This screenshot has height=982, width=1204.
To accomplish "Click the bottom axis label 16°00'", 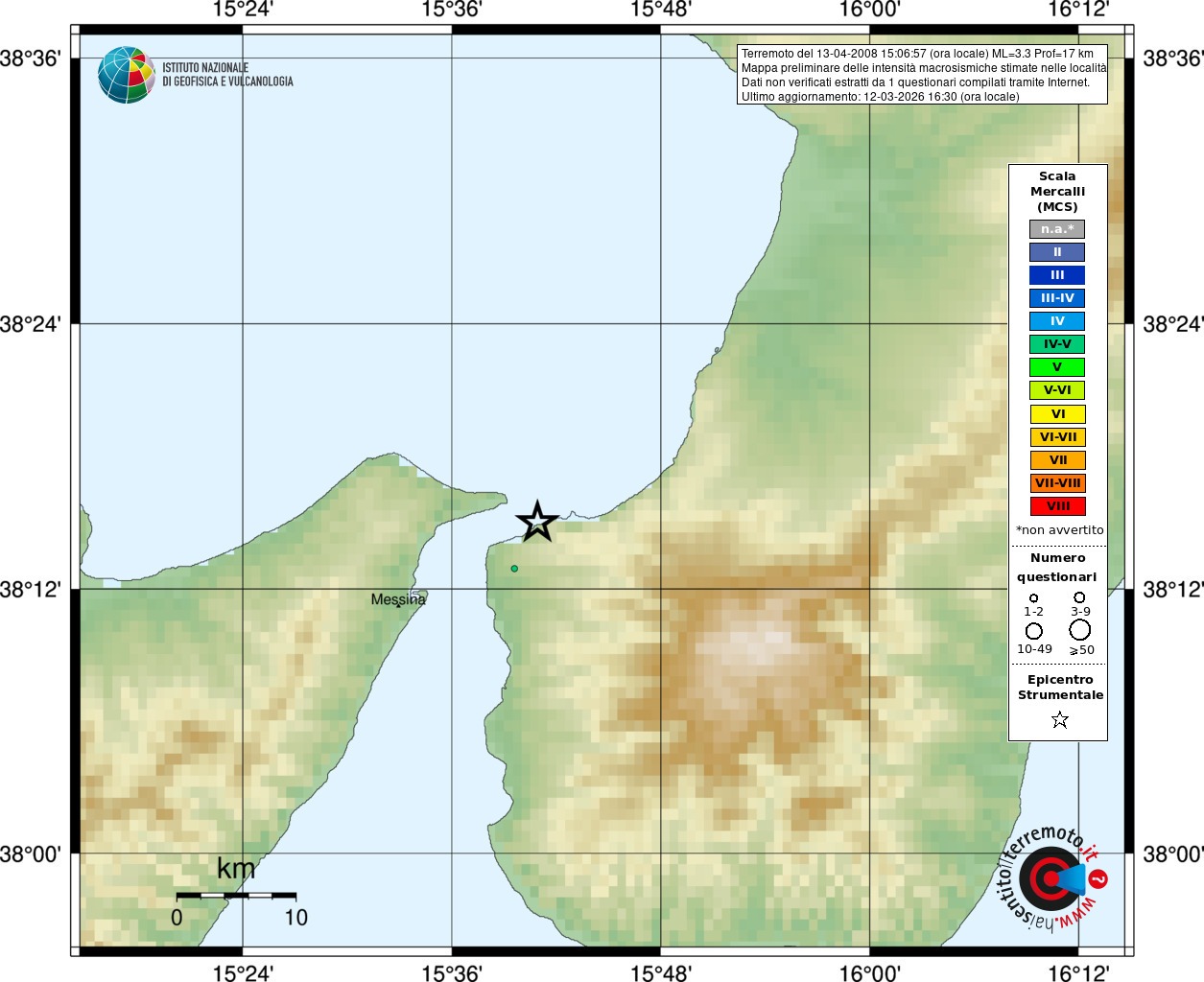I will (870, 973).
